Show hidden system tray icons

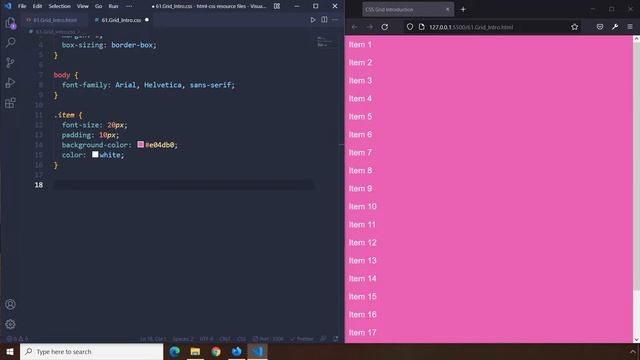633,351
